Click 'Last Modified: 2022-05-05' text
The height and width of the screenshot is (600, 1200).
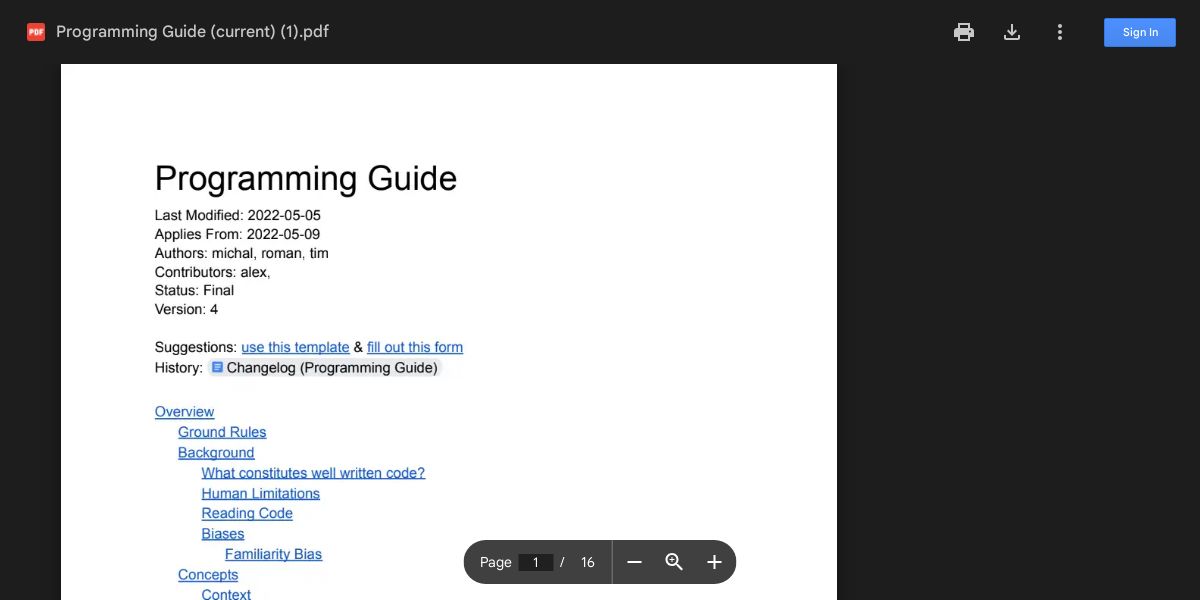[x=238, y=215]
